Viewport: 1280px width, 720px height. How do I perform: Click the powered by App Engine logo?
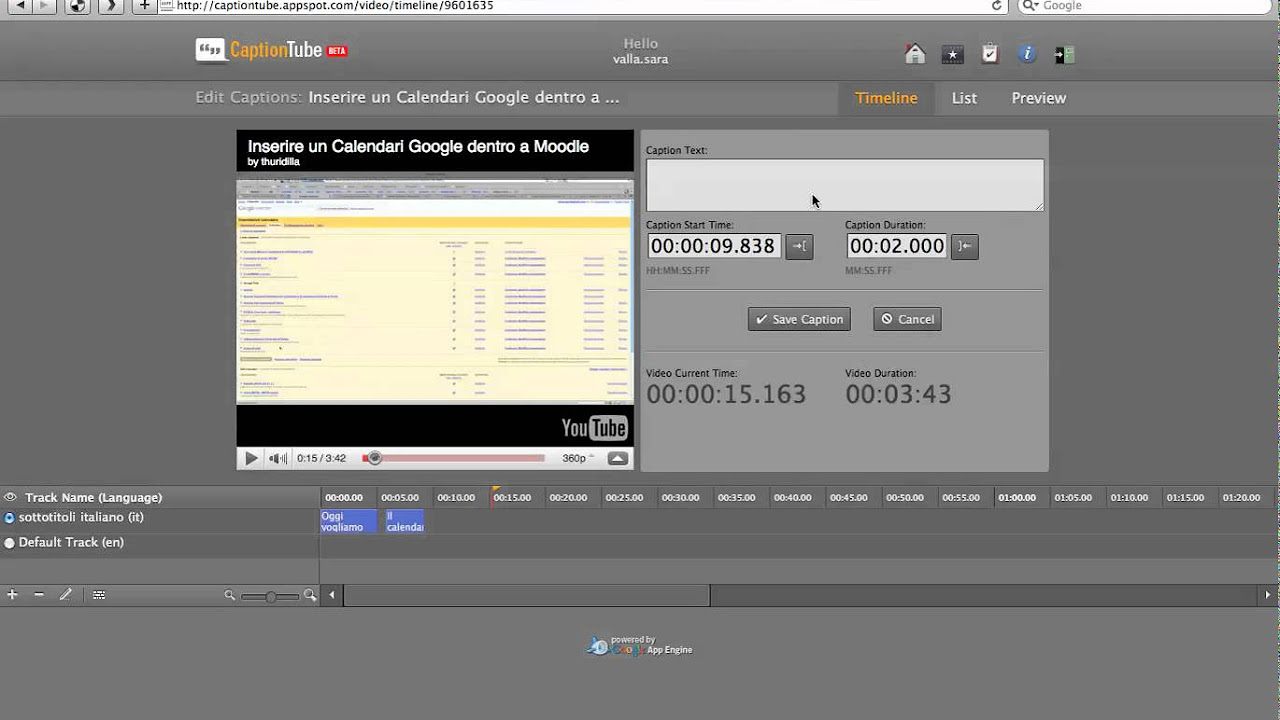[639, 645]
